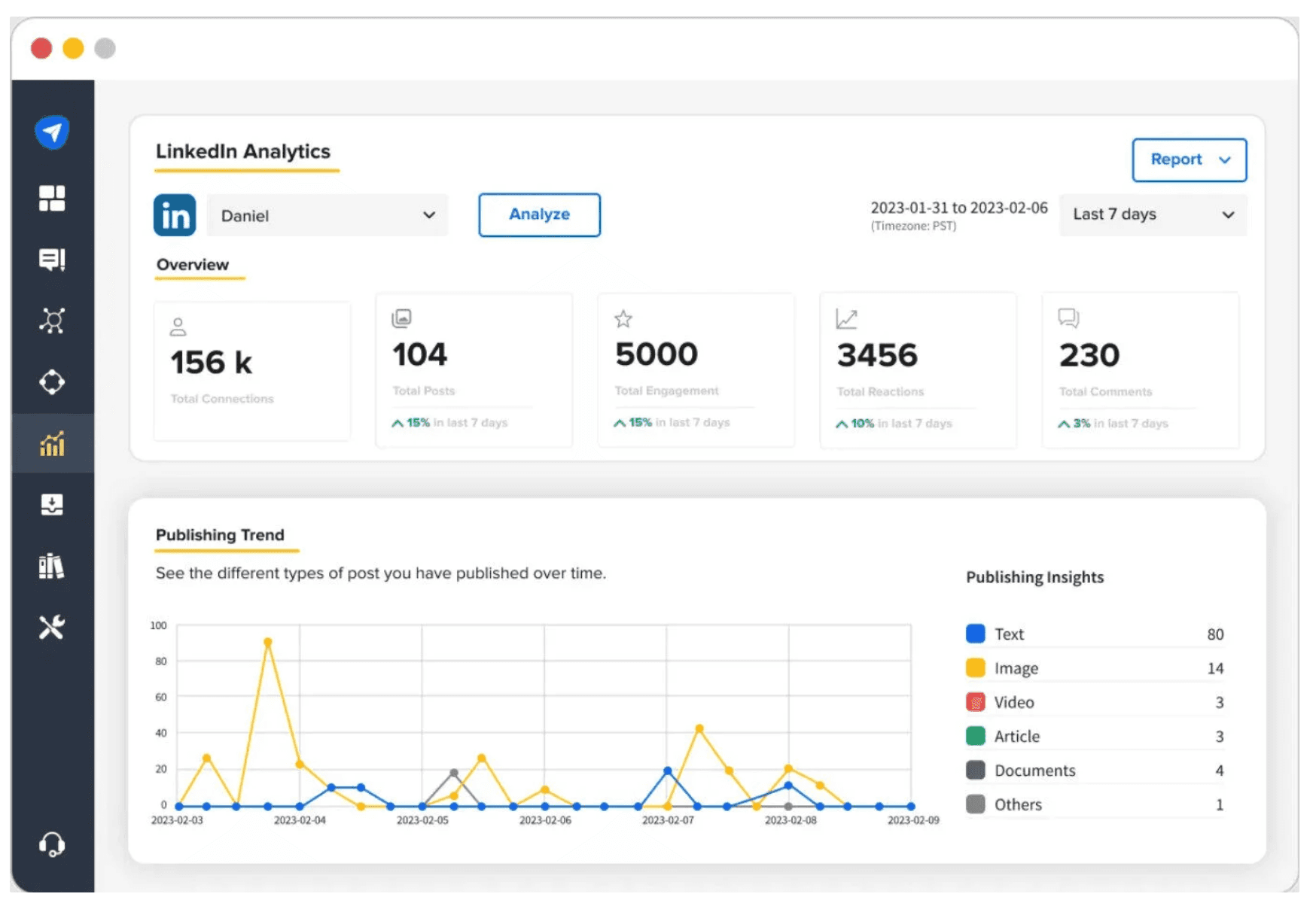Click the paper plane logo in sidebar
The width and height of the screenshot is (1316, 909).
coord(52,132)
